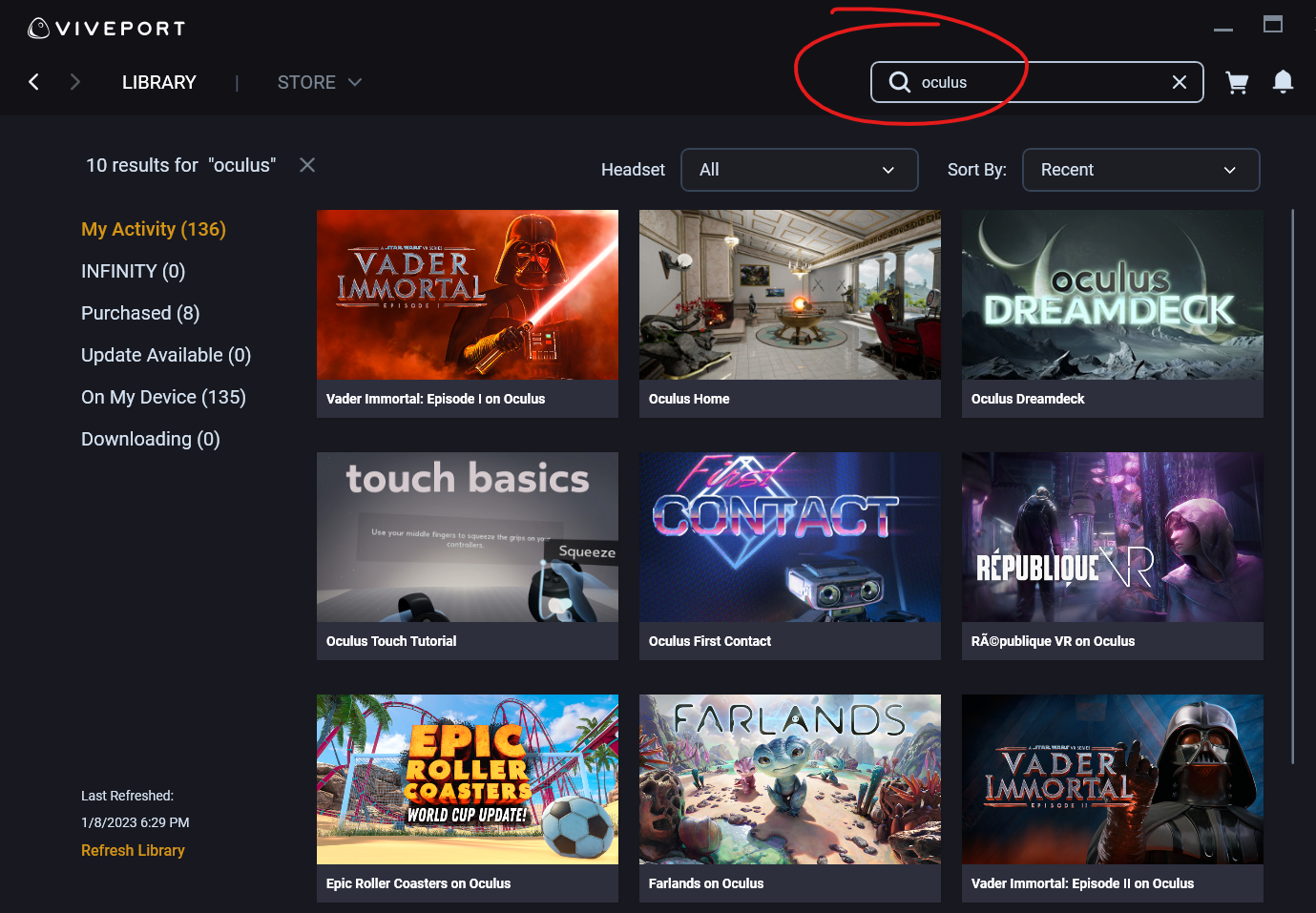Open the Oculus Touch Tutorial thumbnail

(468, 537)
